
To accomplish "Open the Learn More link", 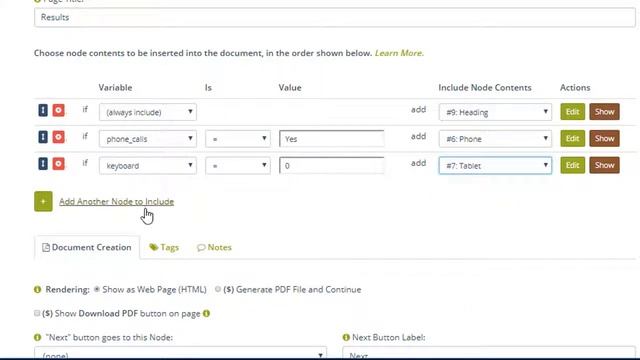I will 399,53.
